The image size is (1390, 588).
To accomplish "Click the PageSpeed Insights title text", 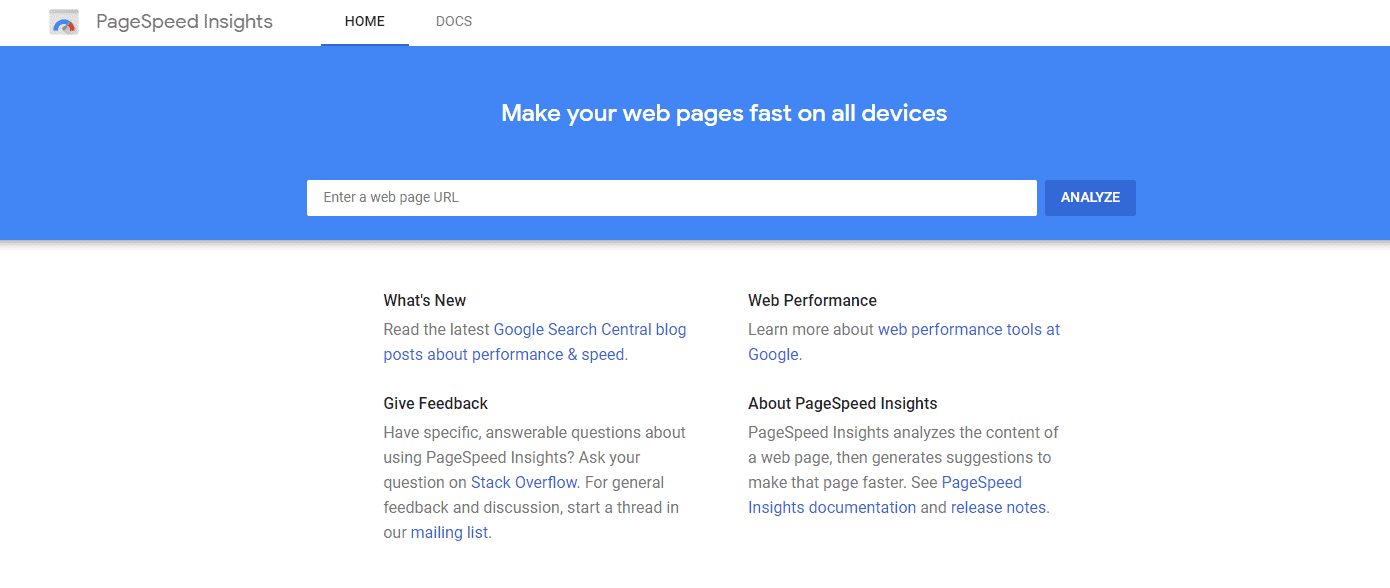I will (183, 21).
